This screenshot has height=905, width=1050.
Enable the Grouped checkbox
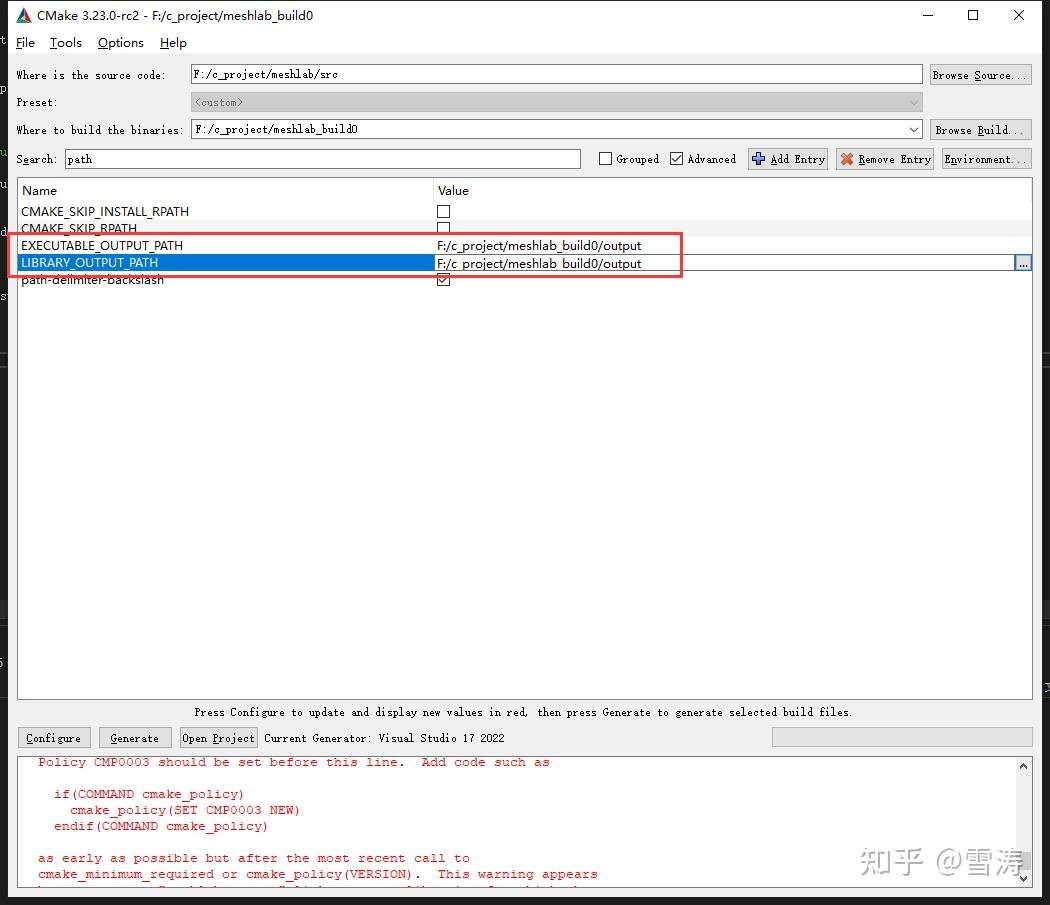(x=604, y=158)
